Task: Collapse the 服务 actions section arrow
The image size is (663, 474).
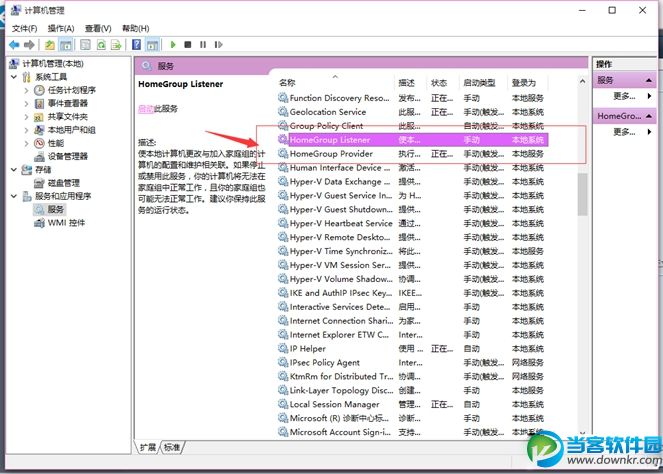Action: click(649, 80)
